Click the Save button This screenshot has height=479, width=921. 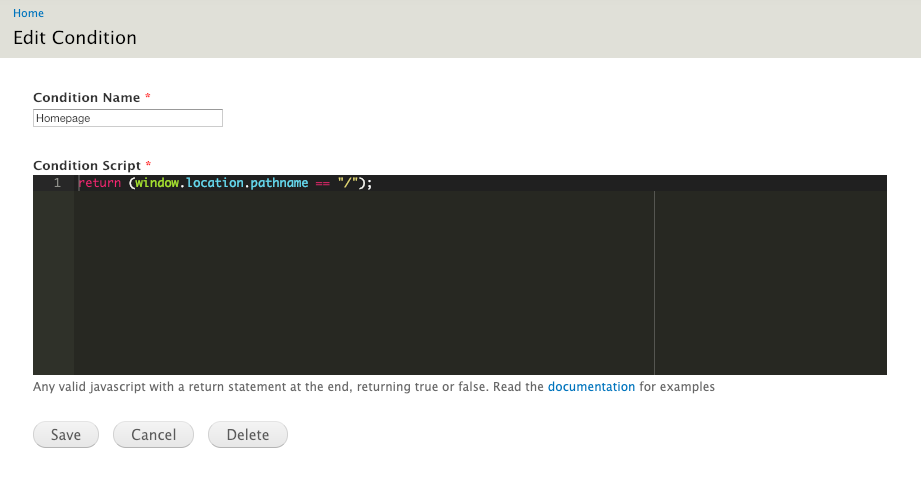(66, 434)
